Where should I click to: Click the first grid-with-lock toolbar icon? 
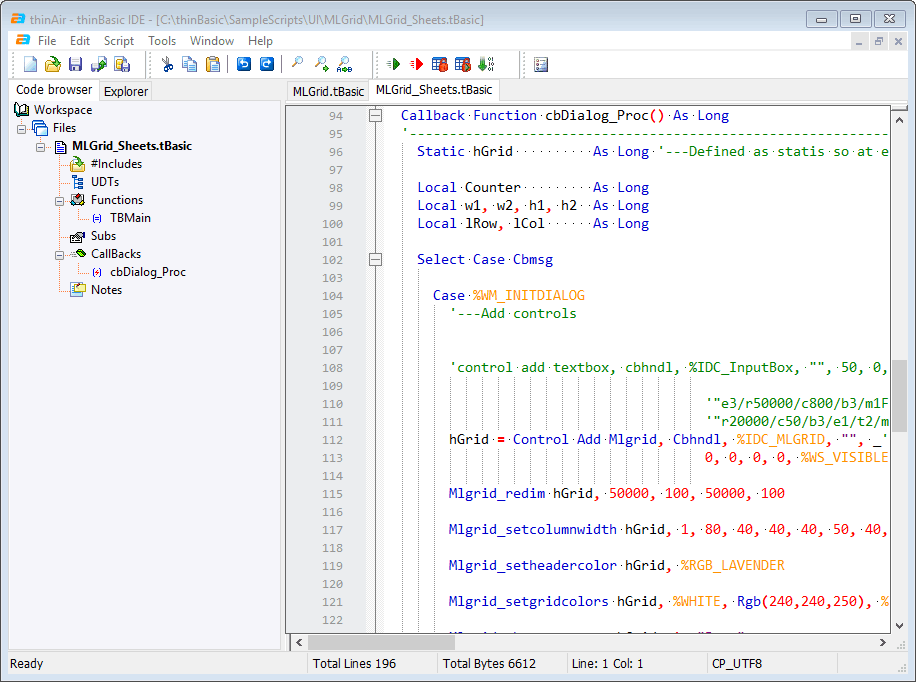439,64
